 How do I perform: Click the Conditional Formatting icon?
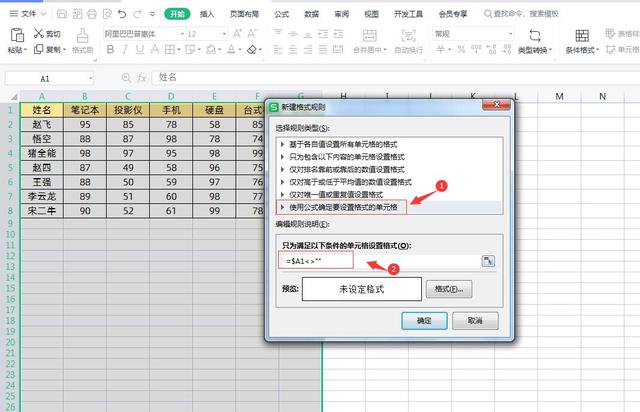[x=582, y=36]
